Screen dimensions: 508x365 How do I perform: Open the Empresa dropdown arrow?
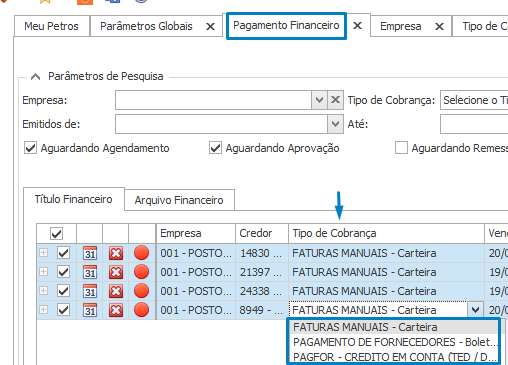tap(319, 100)
